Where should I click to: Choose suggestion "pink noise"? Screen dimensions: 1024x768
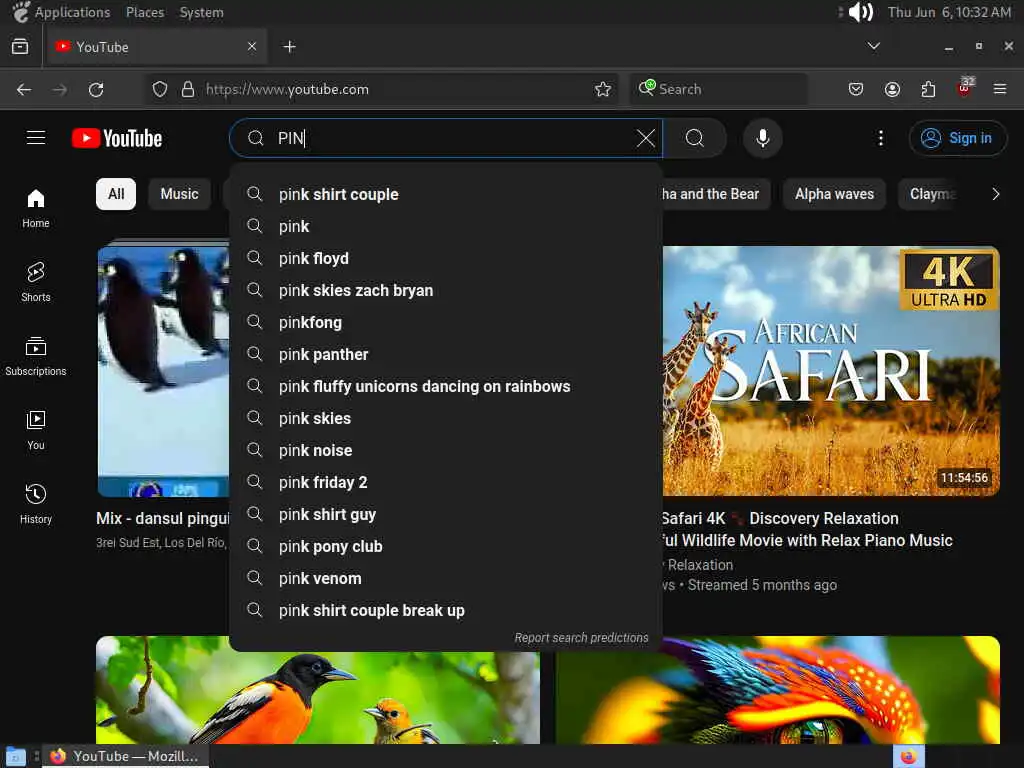(445, 450)
